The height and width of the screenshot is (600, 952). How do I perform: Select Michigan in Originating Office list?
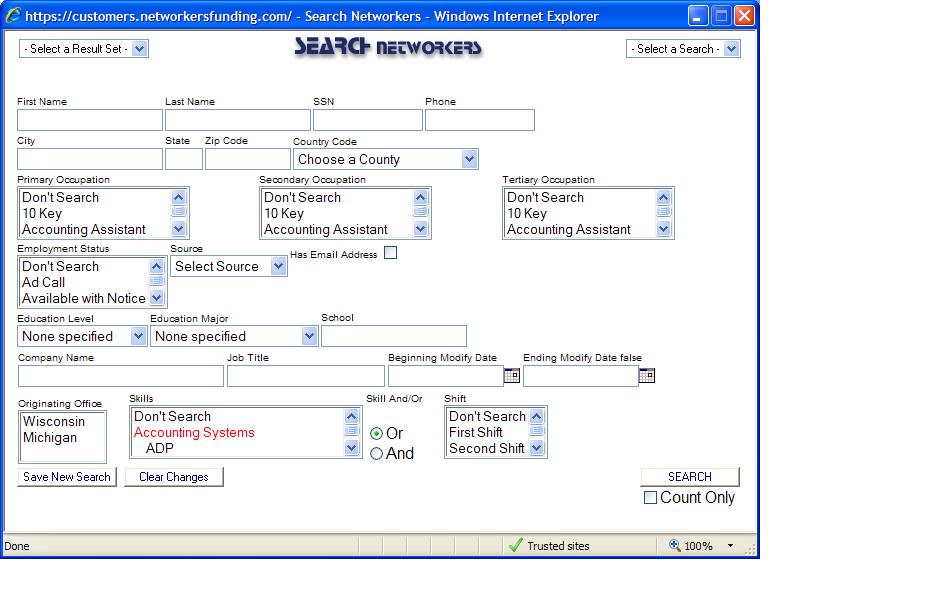[x=63, y=437]
